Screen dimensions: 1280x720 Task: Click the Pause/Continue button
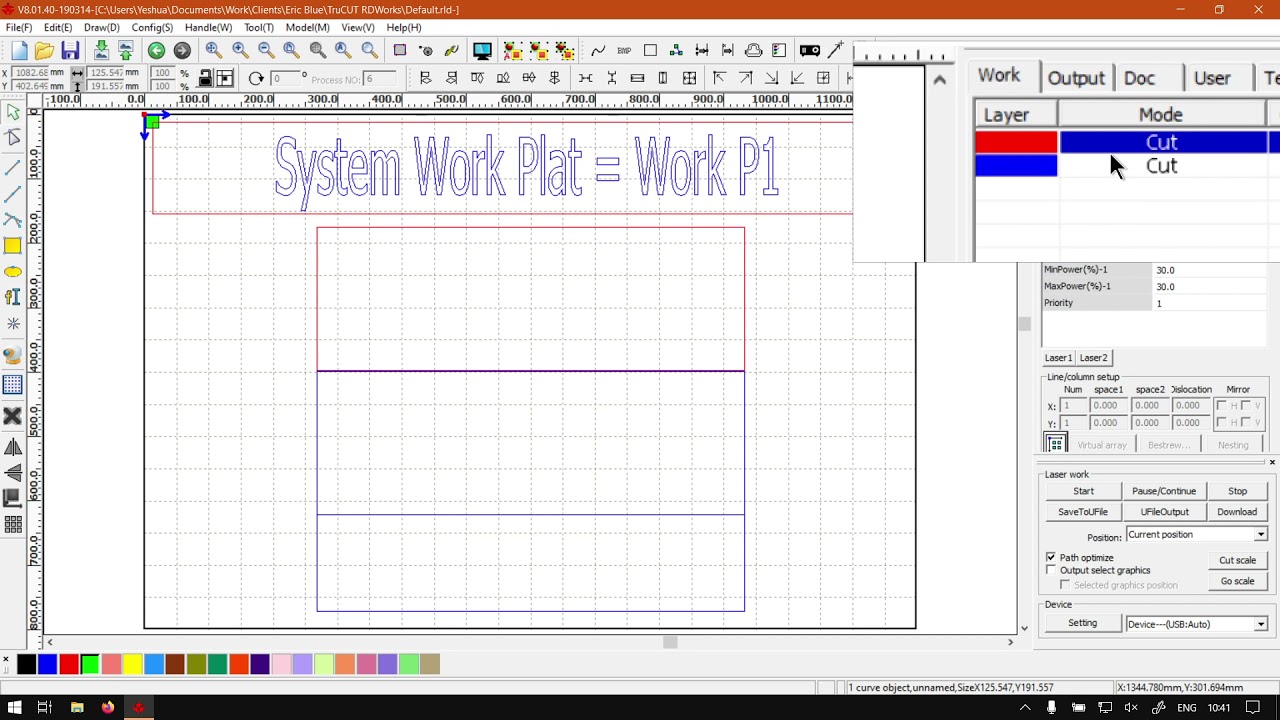coord(1164,491)
